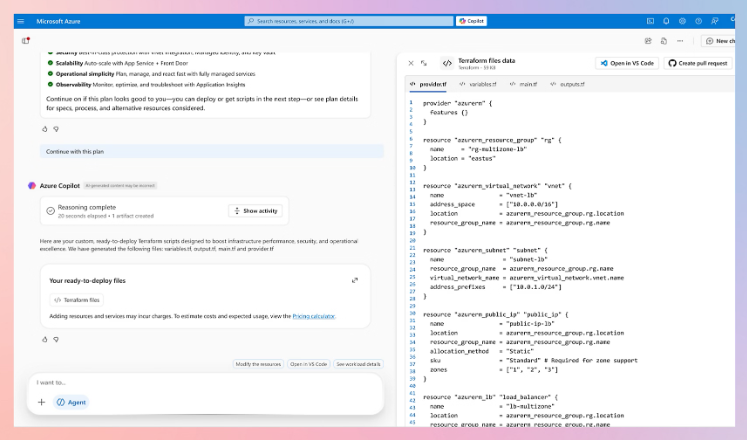747x440 pixels.
Task: Toggle the Agent mode button
Action: click(71, 402)
